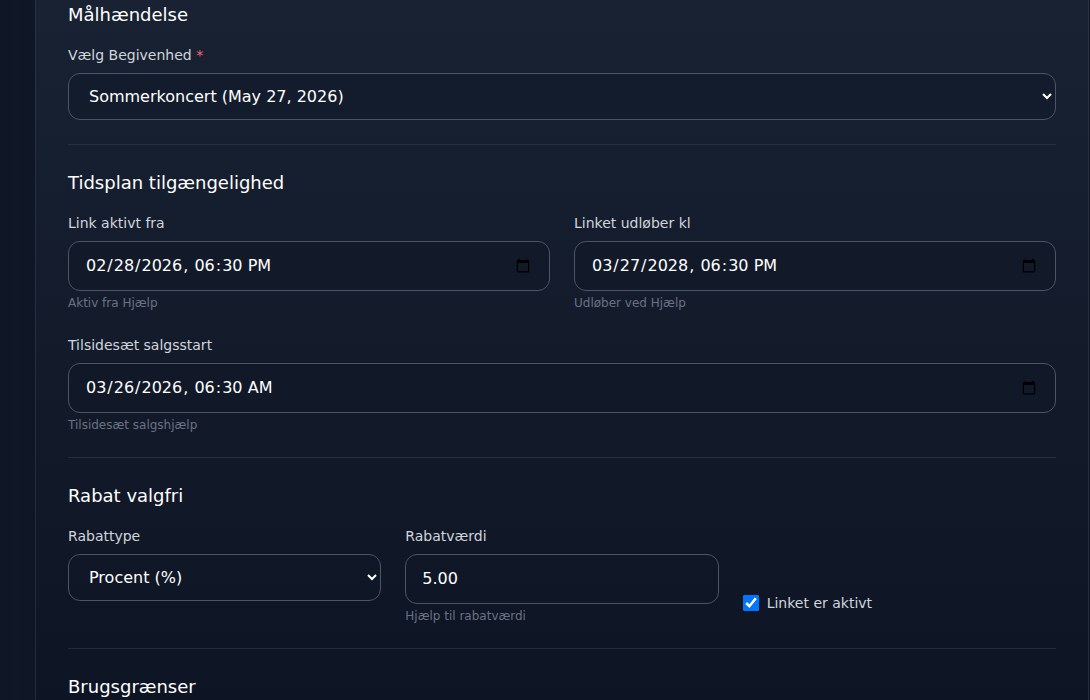Click the Linket udløber kl date field
The height and width of the screenshot is (700, 1090).
(x=815, y=266)
